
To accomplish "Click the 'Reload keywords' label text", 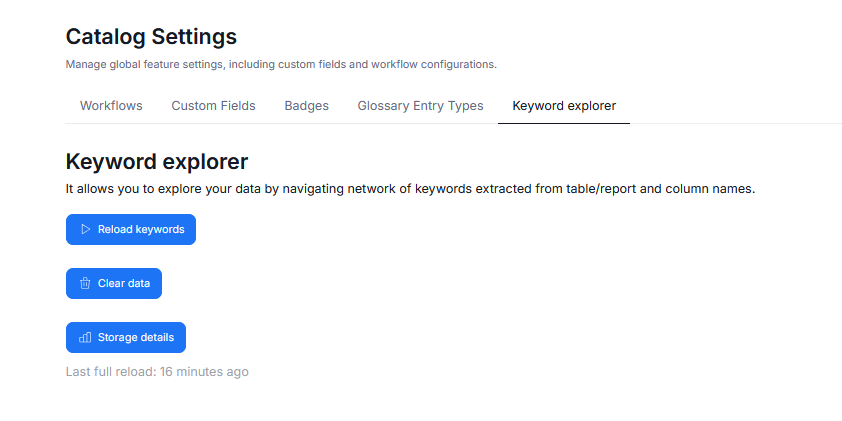I will point(141,229).
